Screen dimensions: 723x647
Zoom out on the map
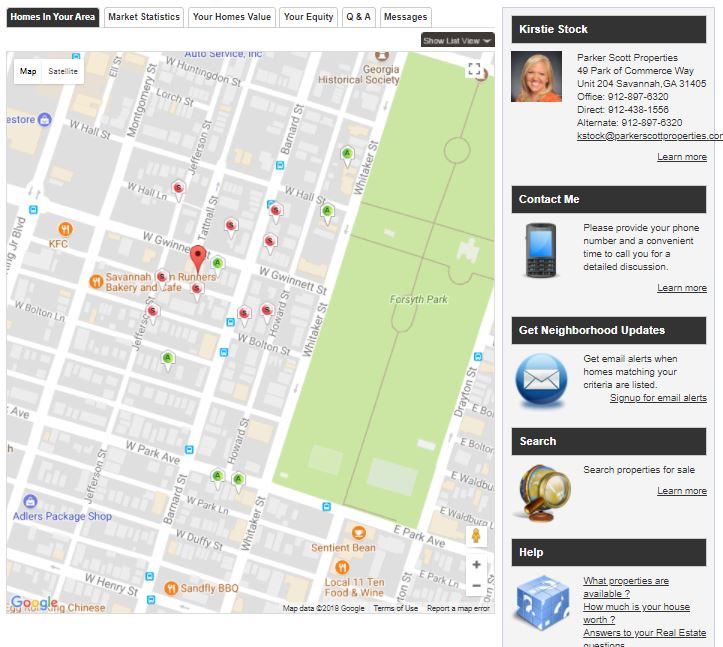(476, 586)
